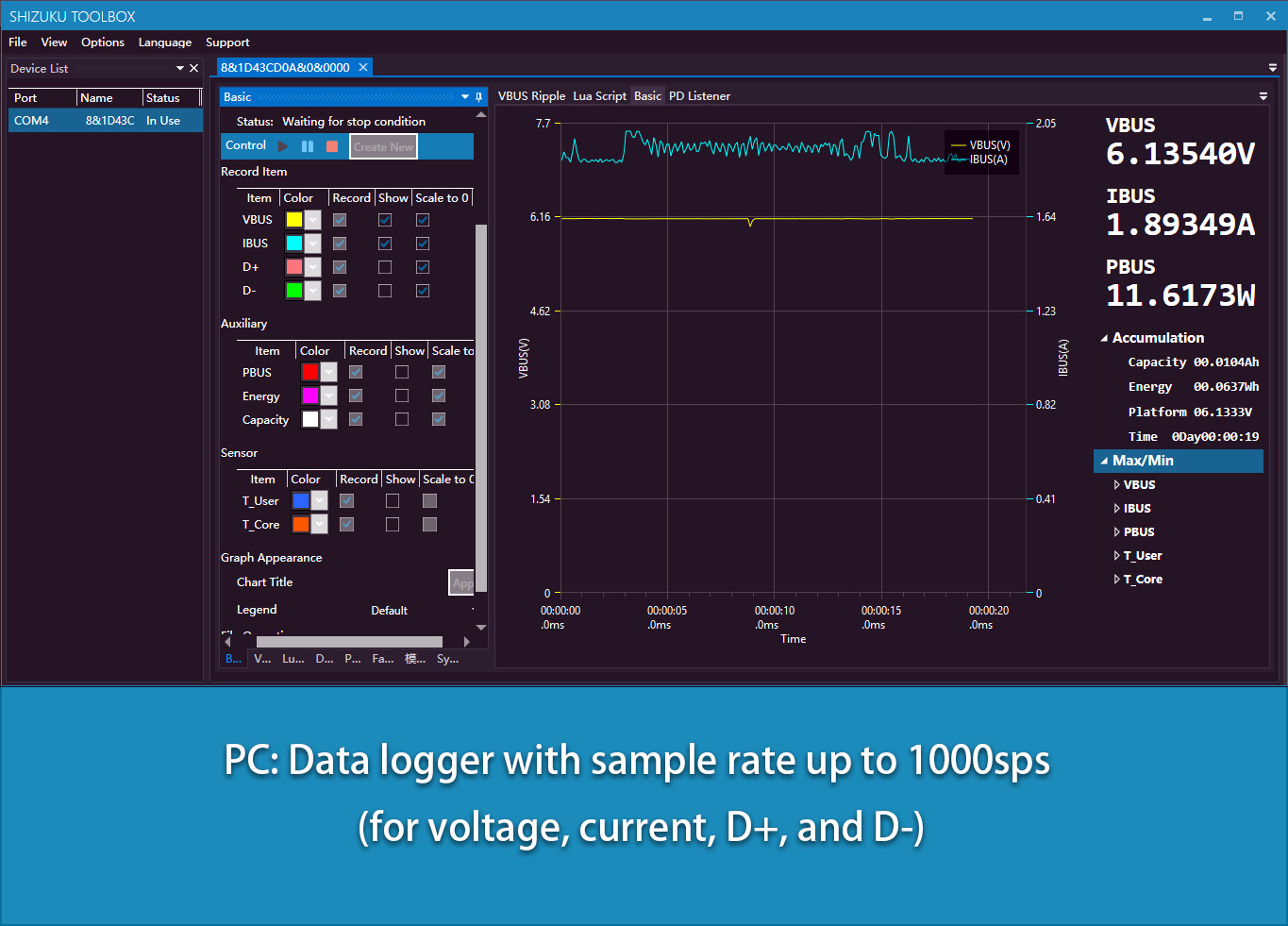Switch to the PD Listener tab

coord(699,96)
